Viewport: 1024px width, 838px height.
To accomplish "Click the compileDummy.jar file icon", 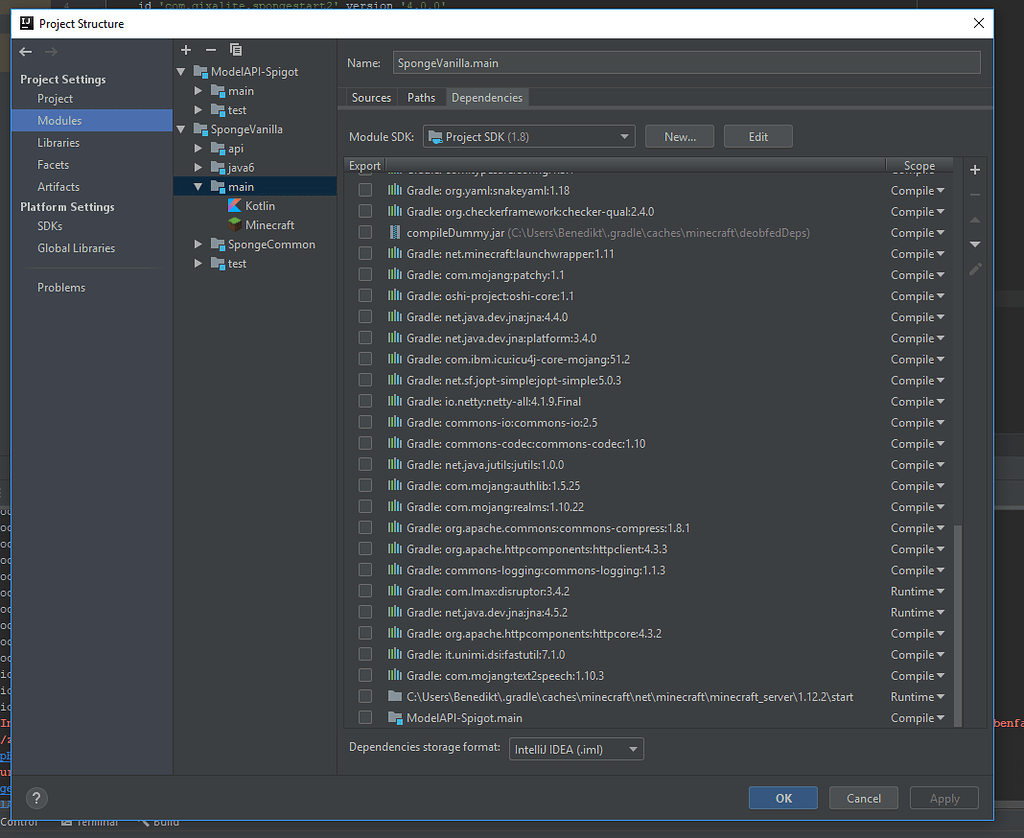I will tap(394, 233).
